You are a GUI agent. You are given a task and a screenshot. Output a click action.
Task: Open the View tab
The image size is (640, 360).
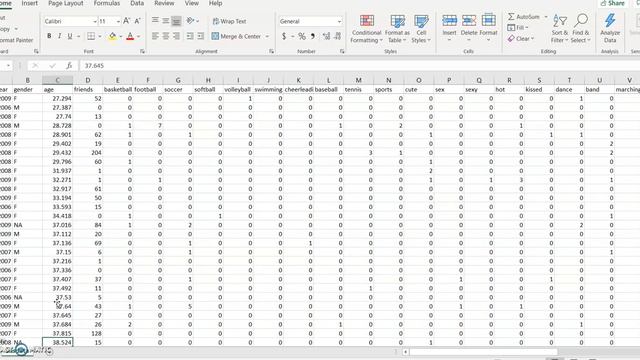click(x=191, y=3)
